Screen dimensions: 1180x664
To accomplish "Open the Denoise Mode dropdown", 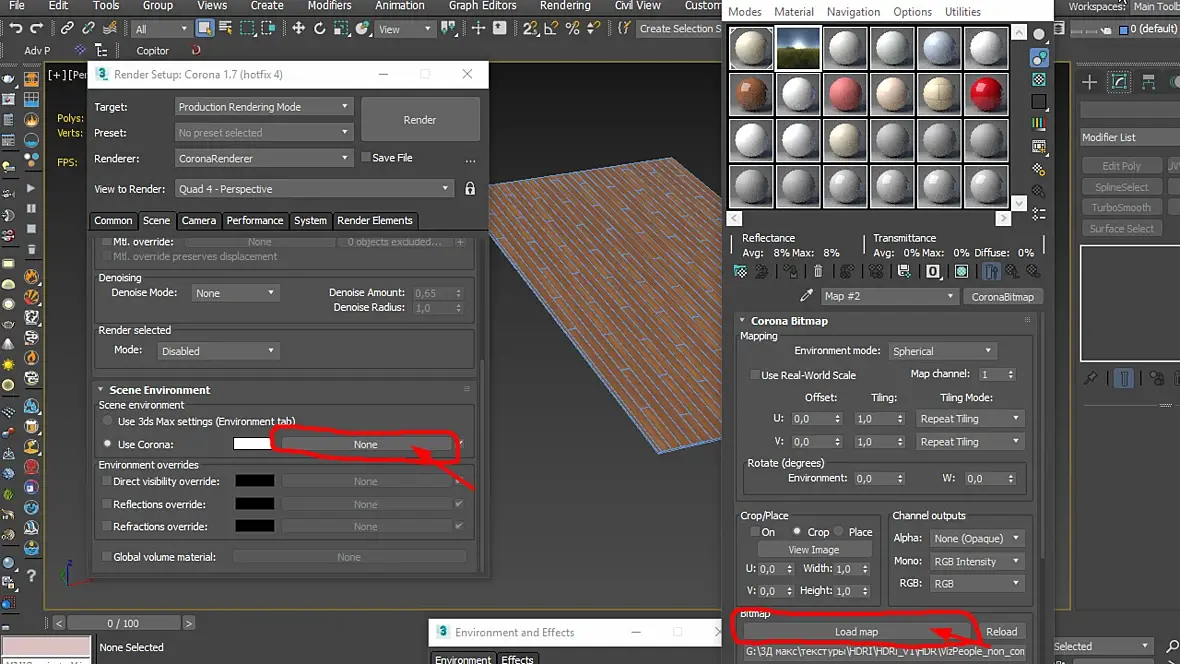I will (235, 293).
